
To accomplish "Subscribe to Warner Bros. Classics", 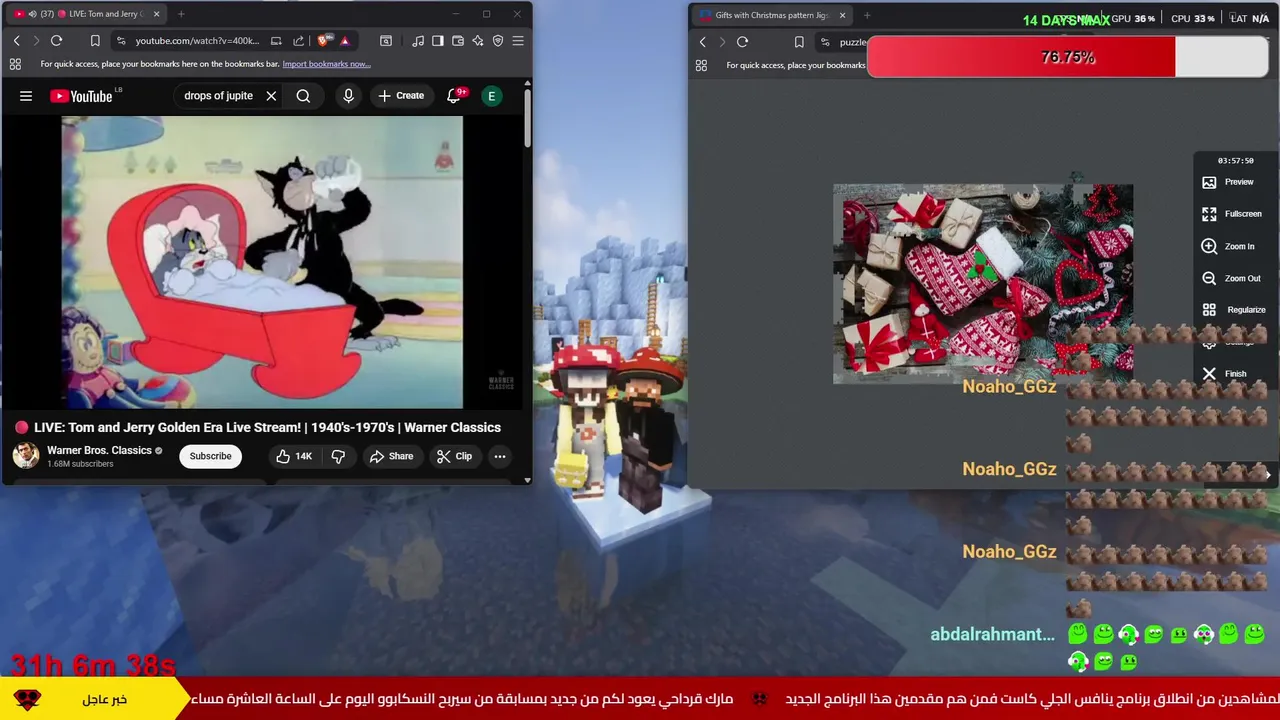I will (210, 456).
